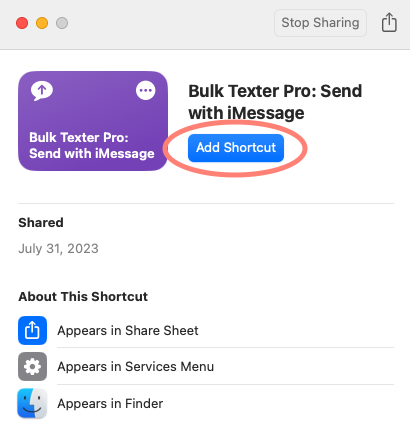Viewport: 410px width, 439px height.
Task: Click the 'About This Shortcut' heading
Action: click(x=83, y=296)
